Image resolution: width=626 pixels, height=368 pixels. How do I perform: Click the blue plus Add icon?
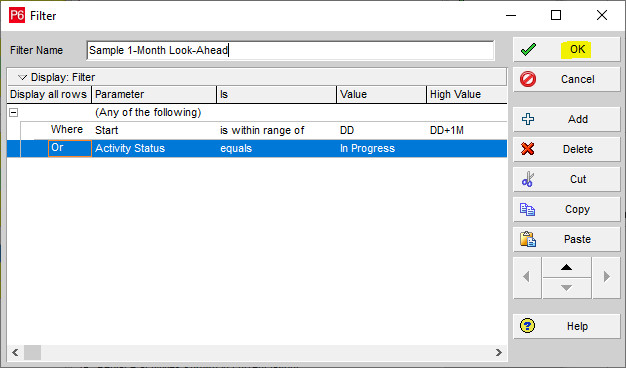coord(528,119)
